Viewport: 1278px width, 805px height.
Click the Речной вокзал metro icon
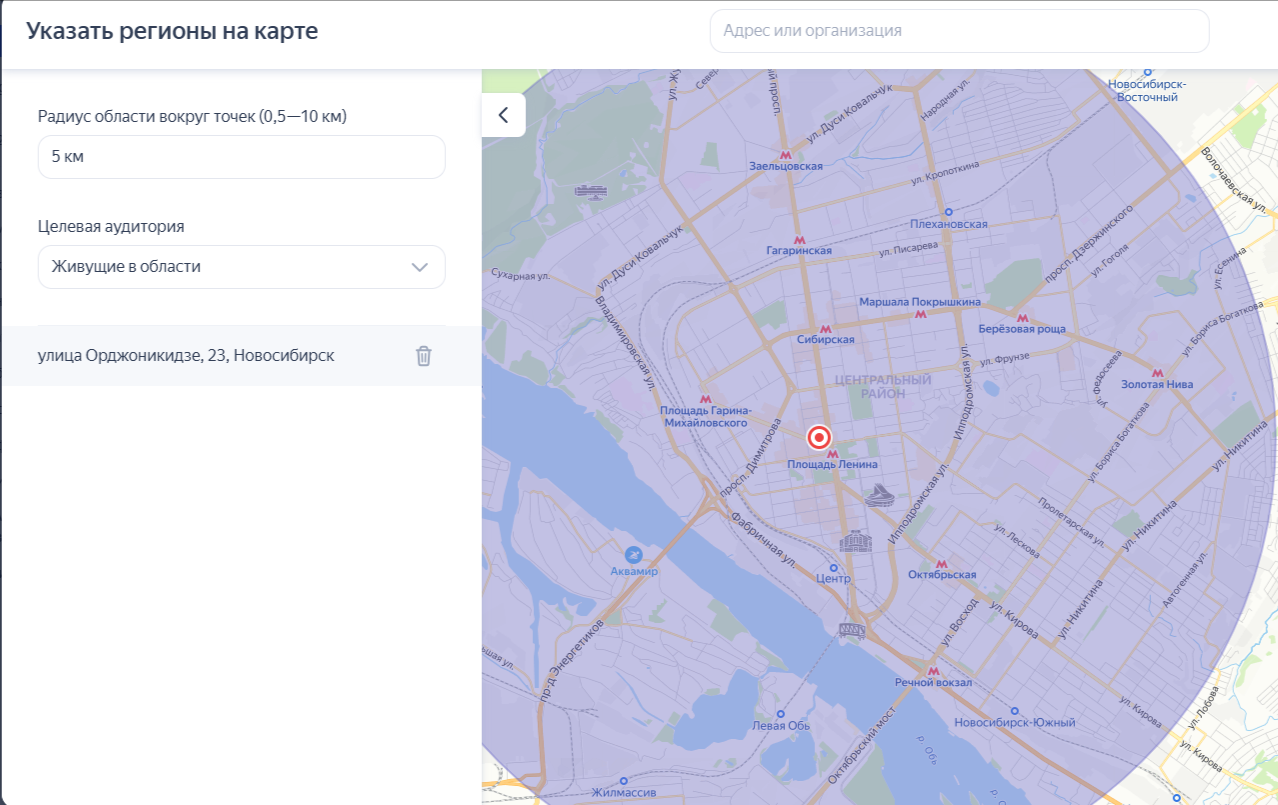933,671
